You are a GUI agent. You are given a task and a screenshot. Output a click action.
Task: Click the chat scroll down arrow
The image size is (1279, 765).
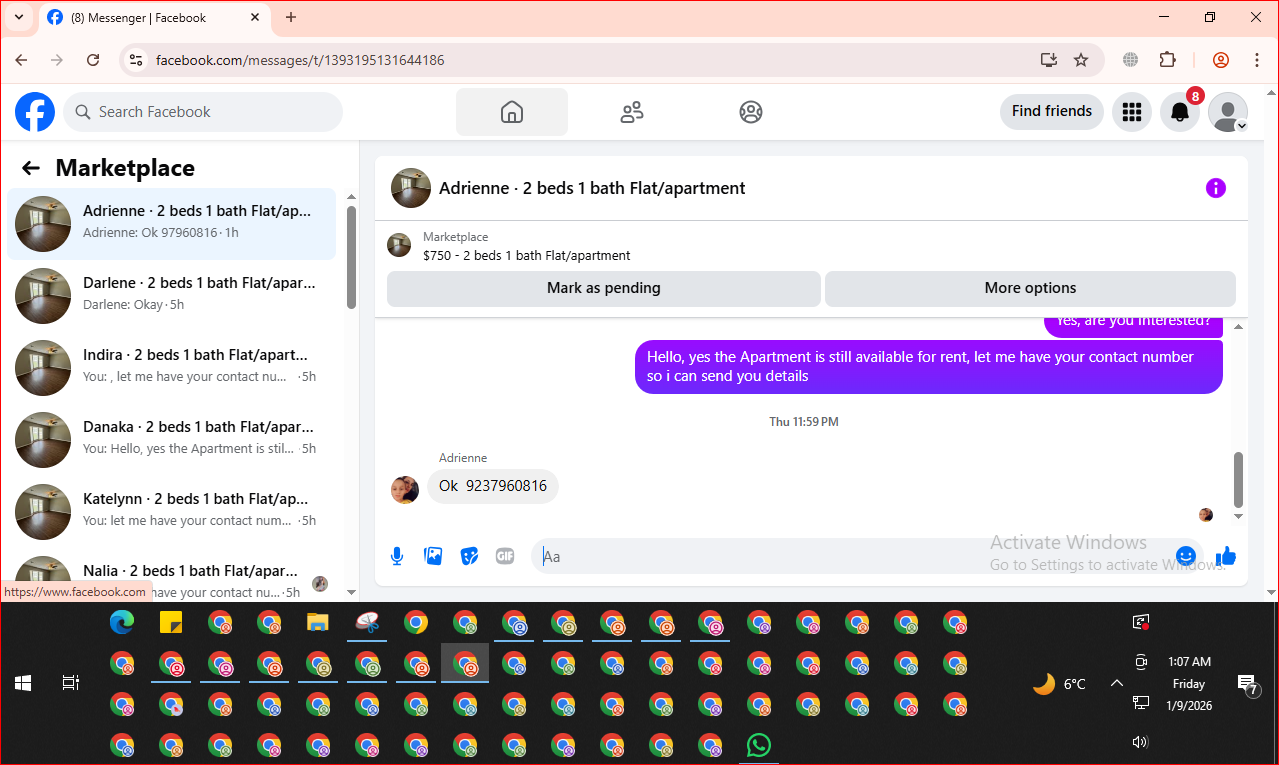pos(1238,517)
